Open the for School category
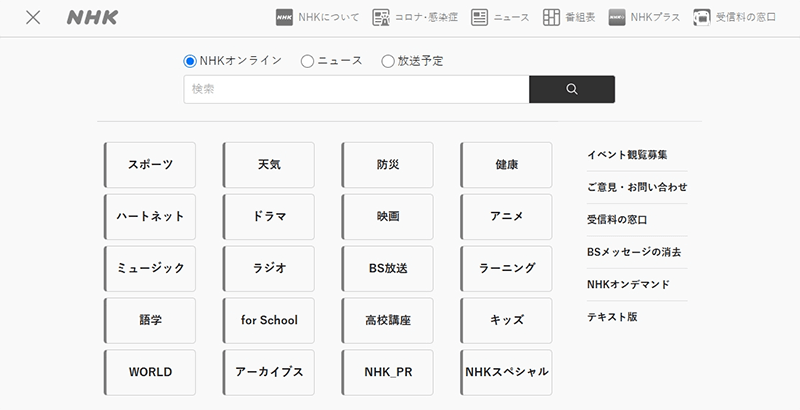Viewport: 800px width, 410px height. point(269,321)
